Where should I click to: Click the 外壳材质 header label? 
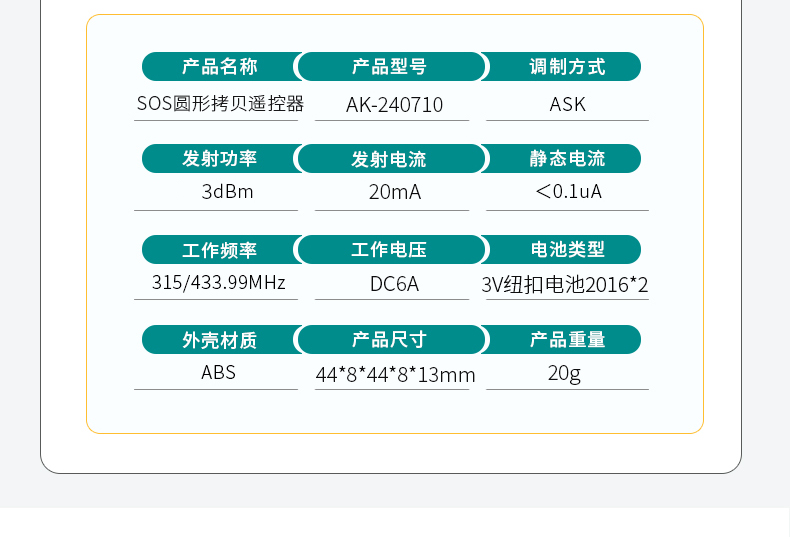(220, 340)
